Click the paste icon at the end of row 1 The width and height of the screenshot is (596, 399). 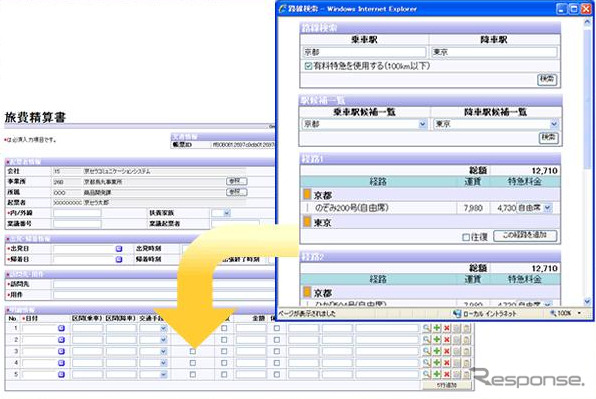coord(466,328)
